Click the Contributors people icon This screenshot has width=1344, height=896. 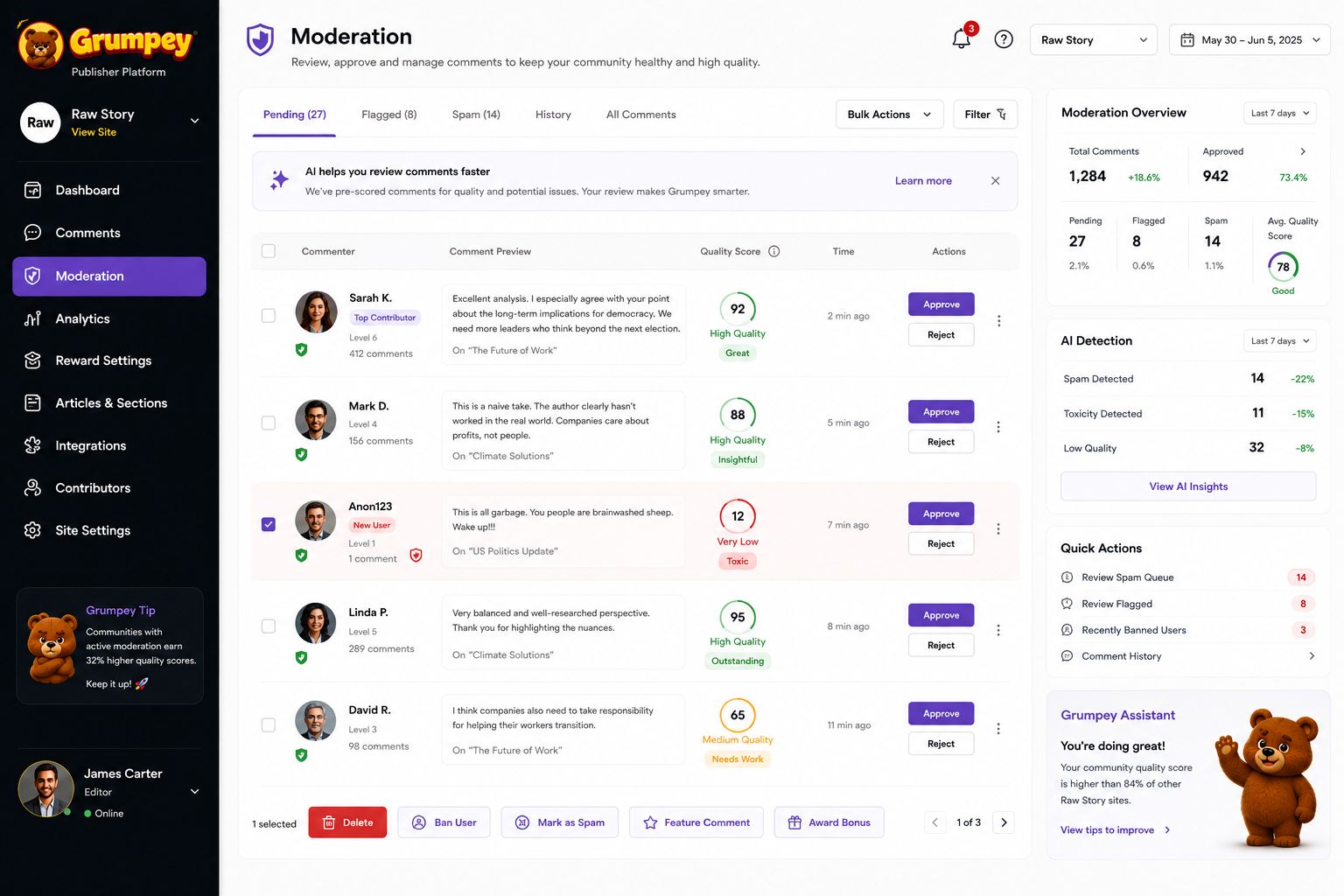(x=33, y=488)
